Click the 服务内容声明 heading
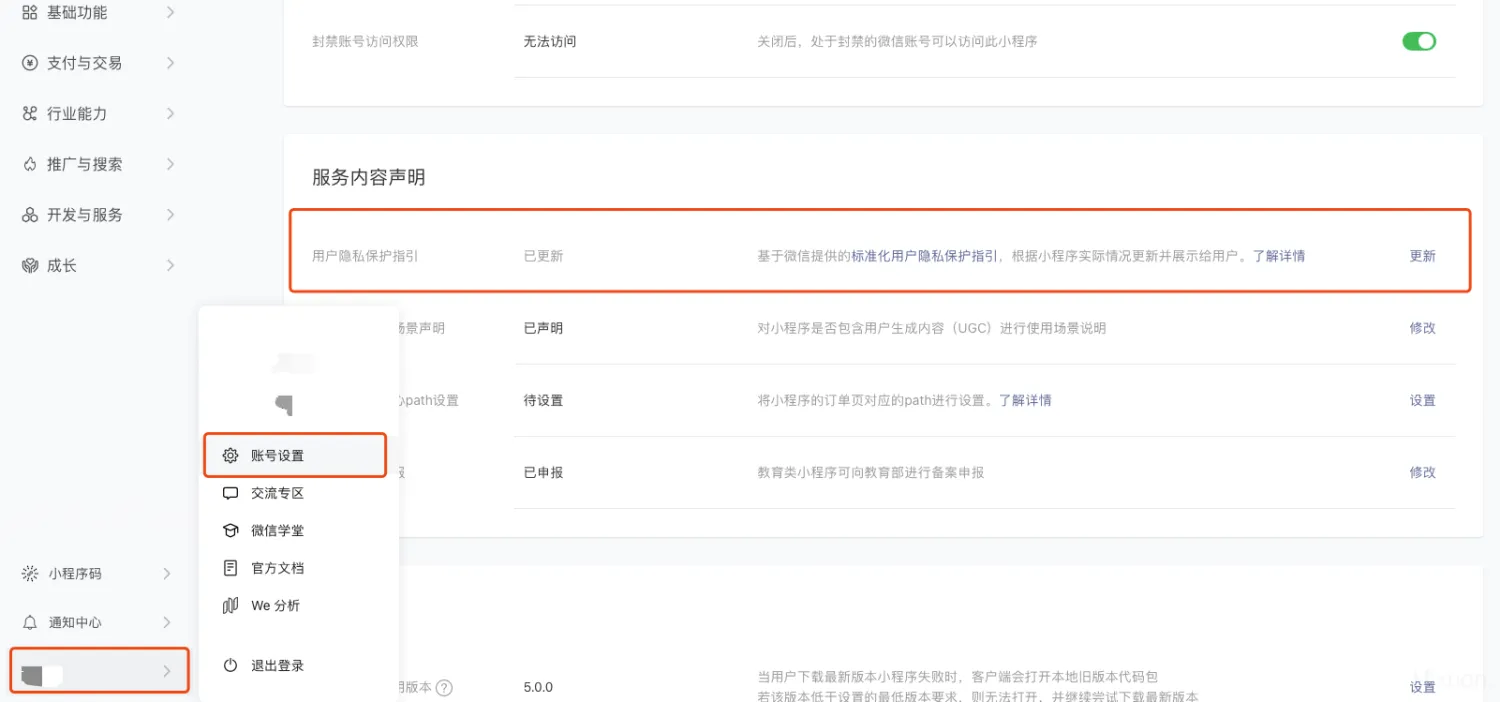The height and width of the screenshot is (702, 1500). [x=369, y=177]
